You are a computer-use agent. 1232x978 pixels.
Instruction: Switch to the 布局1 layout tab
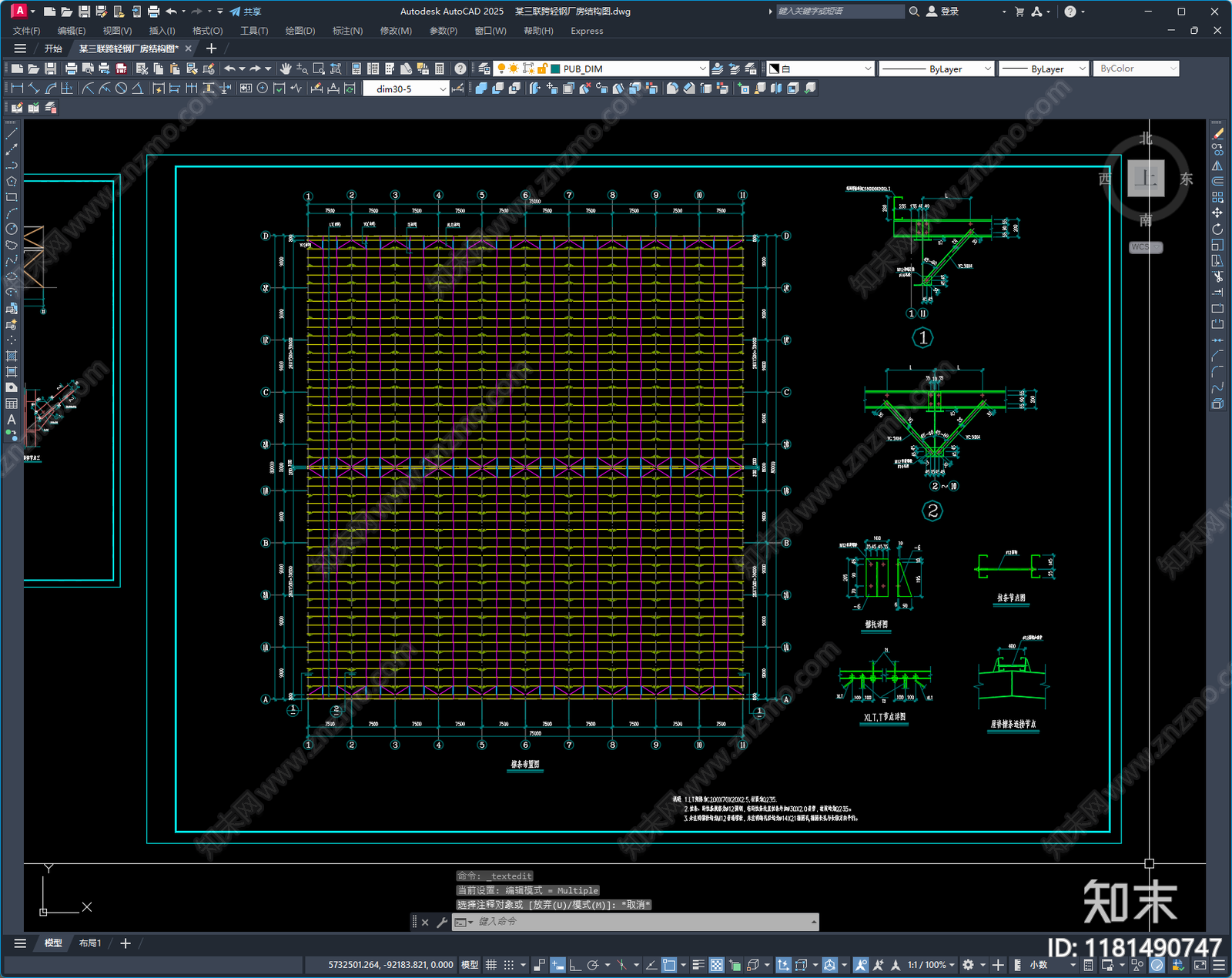coord(90,943)
